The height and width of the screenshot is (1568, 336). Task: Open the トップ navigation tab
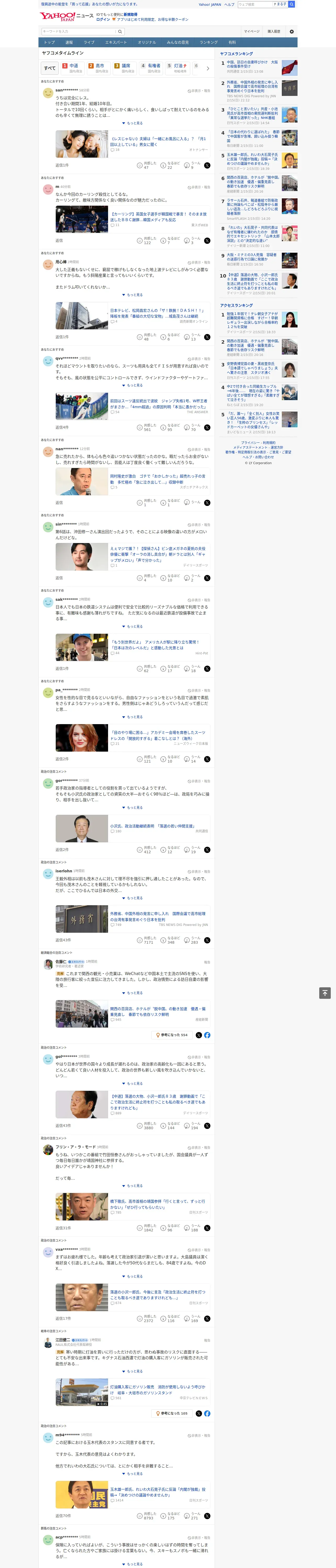coord(49,43)
